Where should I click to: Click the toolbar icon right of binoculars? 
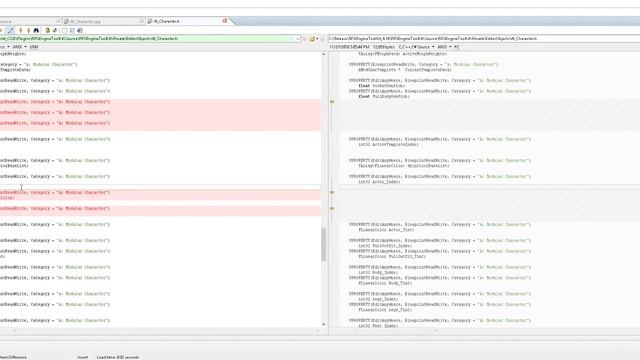pyautogui.click(x=47, y=30)
